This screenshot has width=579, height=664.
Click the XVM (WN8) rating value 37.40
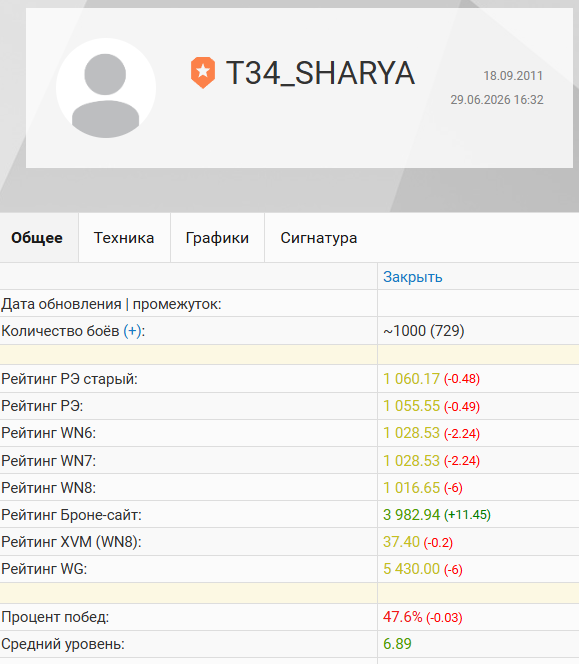click(x=401, y=542)
